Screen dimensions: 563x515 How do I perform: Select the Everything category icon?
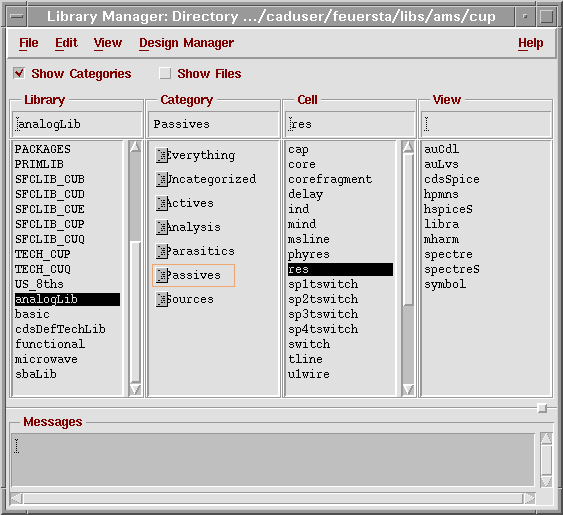pos(162,156)
